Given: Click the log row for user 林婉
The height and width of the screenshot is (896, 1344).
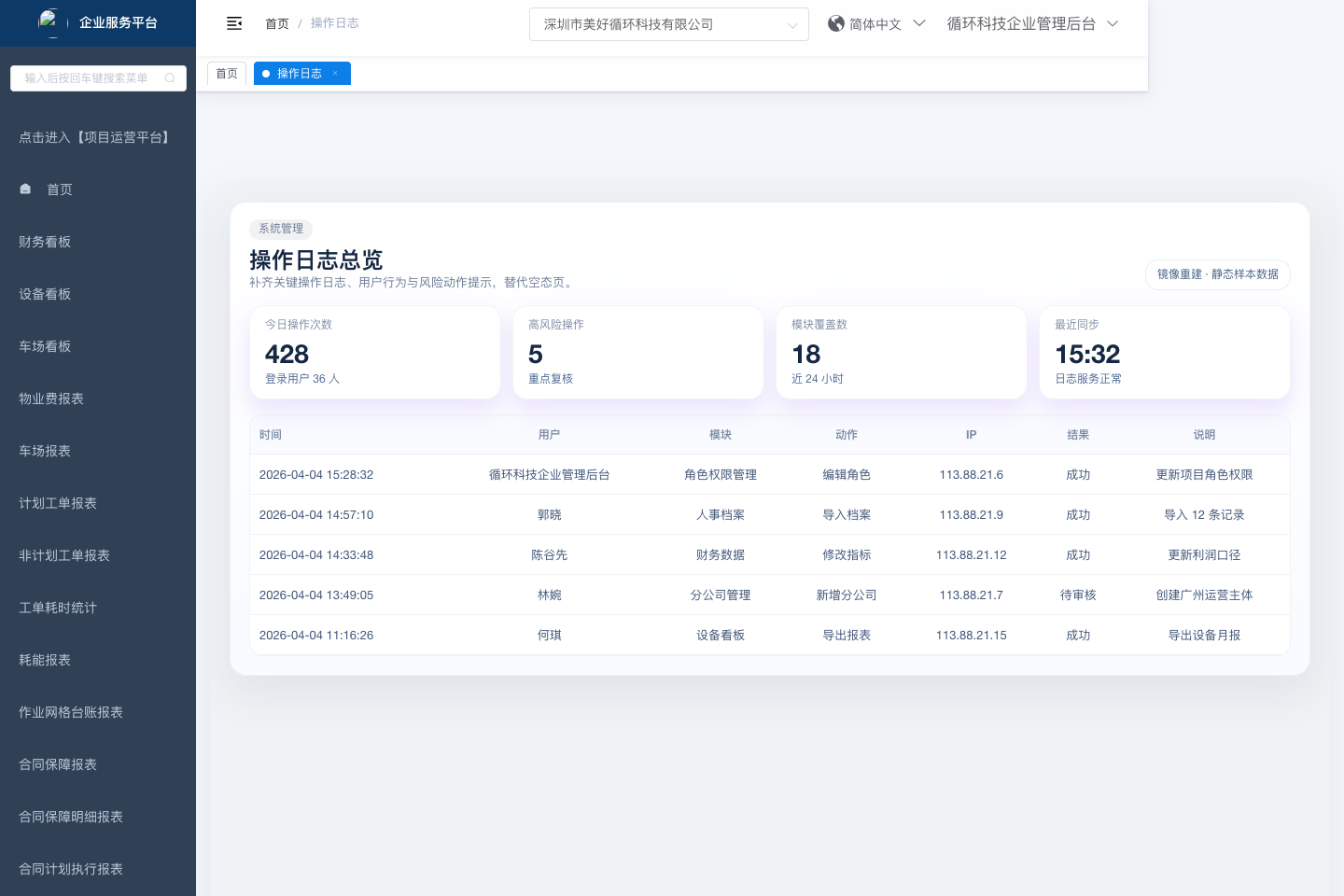Looking at the screenshot, I should pos(769,595).
